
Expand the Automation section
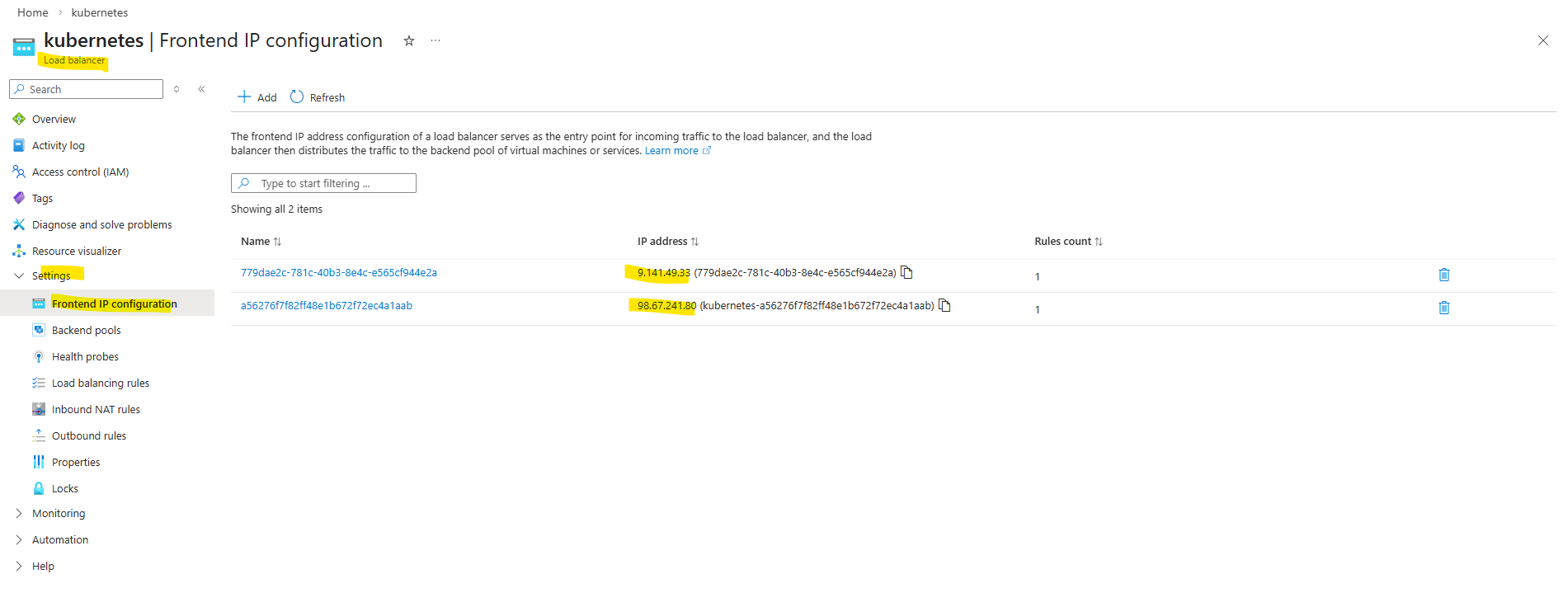(x=19, y=539)
